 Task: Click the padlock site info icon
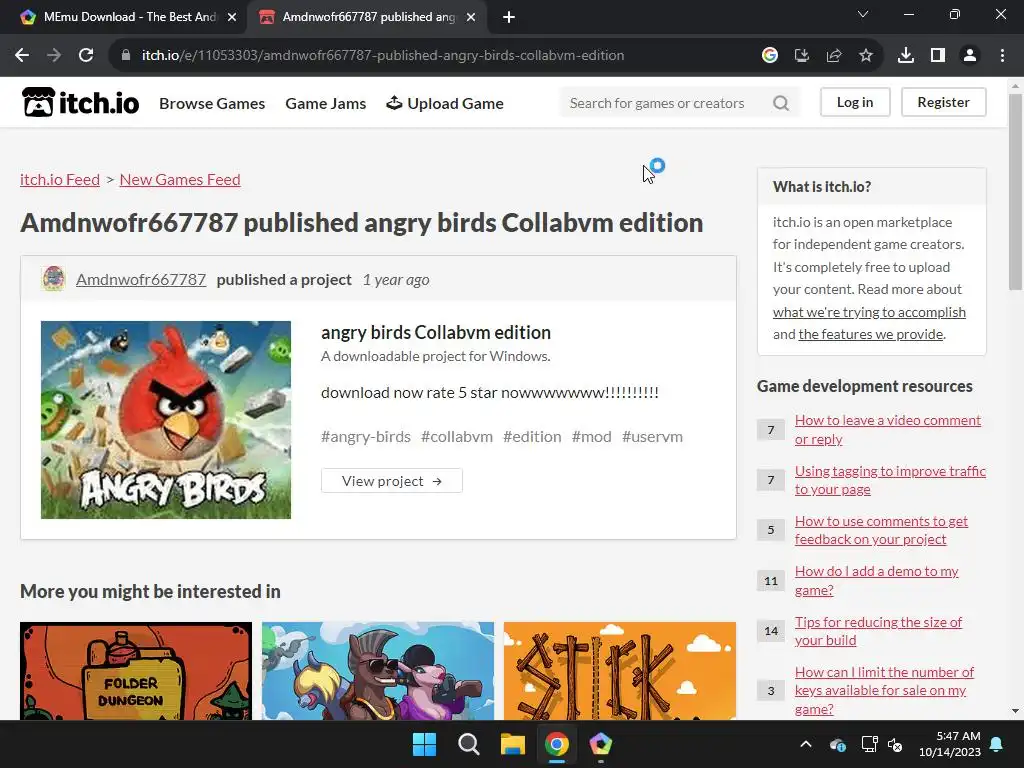pyautogui.click(x=126, y=56)
